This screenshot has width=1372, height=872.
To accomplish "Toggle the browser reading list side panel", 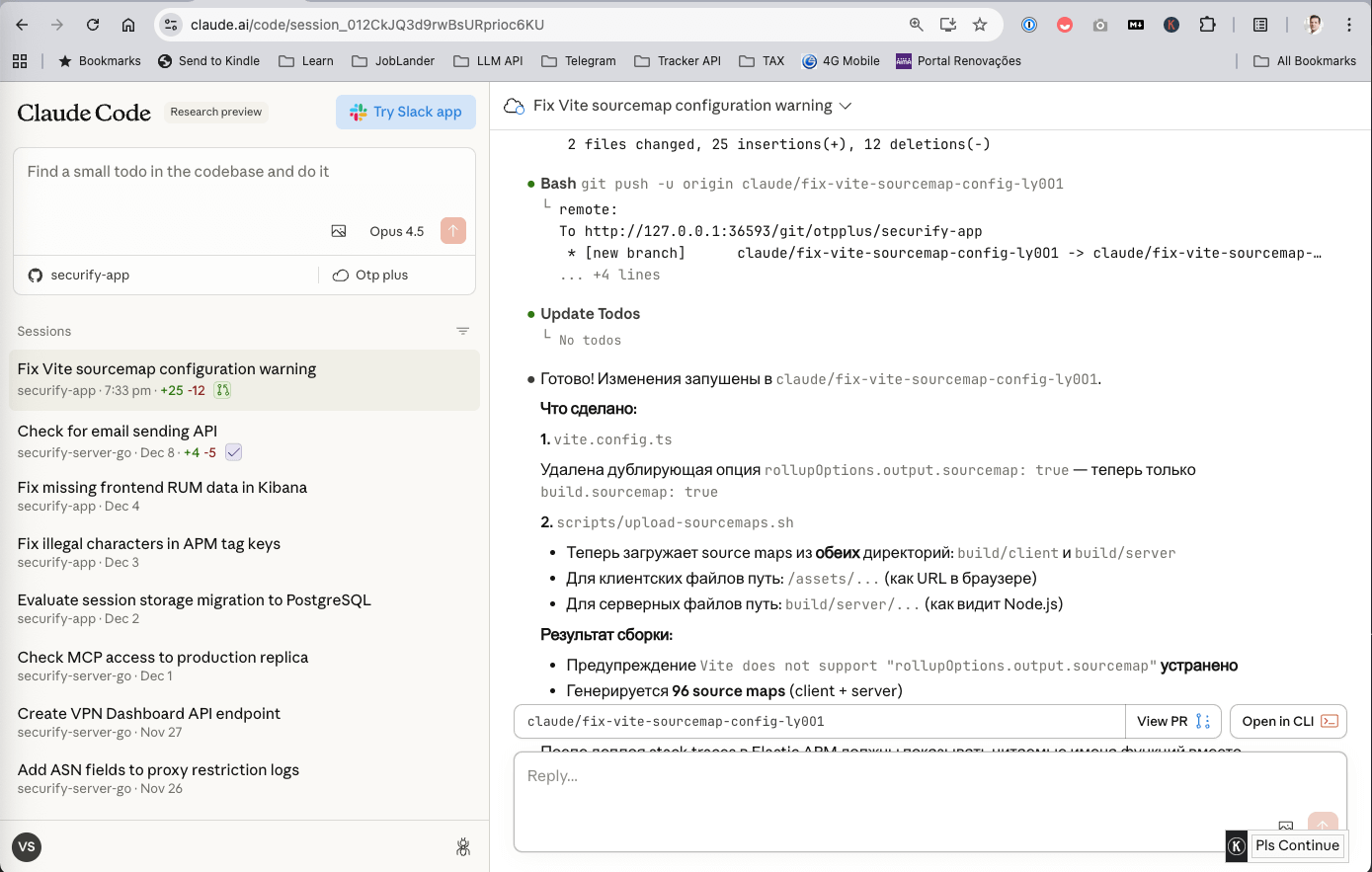I will 1260,25.
